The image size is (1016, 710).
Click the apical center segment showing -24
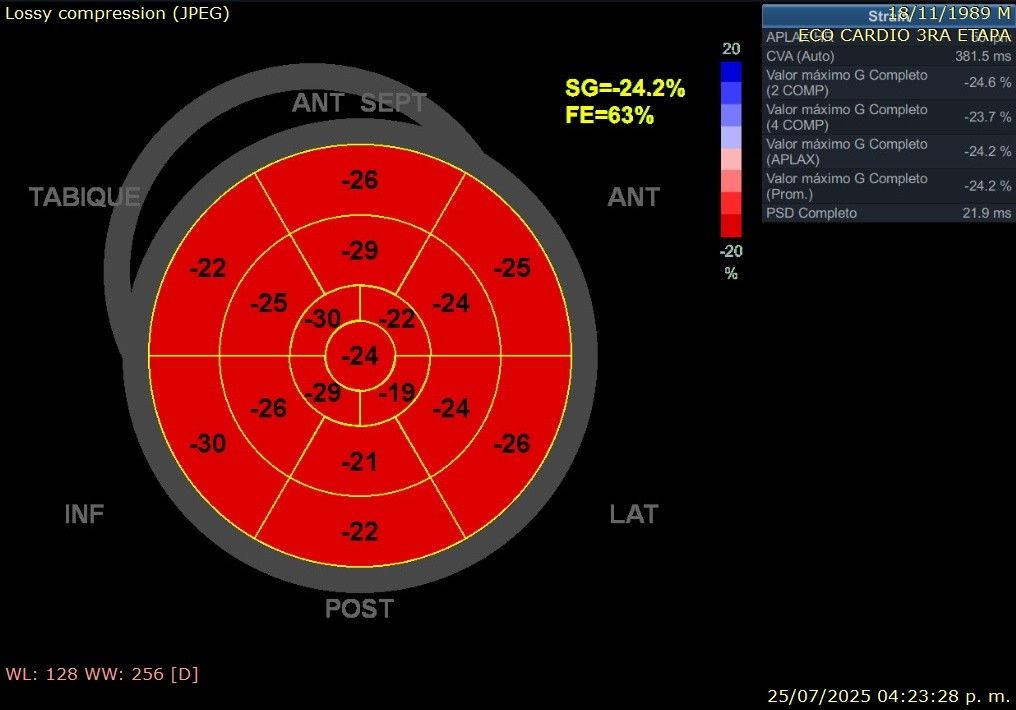pos(359,356)
